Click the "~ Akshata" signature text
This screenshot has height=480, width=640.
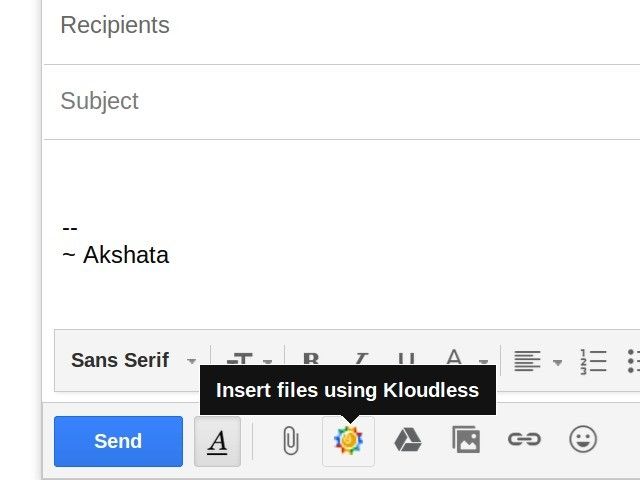[115, 255]
